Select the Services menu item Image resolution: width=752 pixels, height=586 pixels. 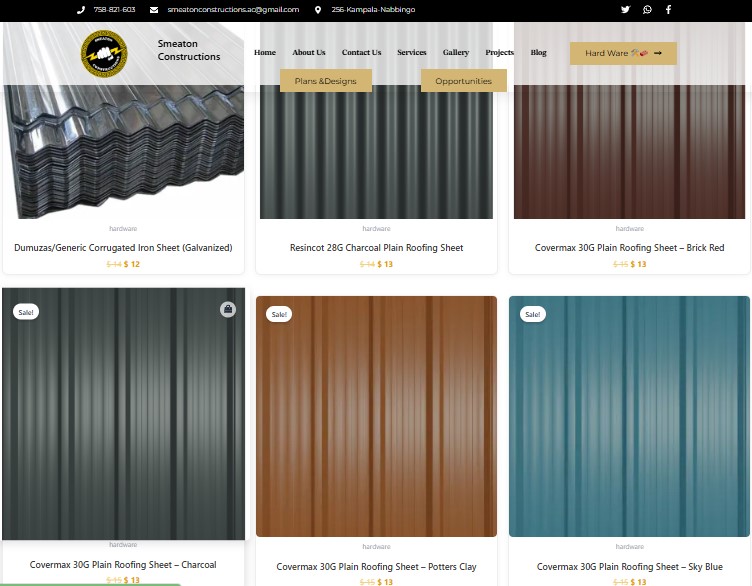[x=411, y=52]
